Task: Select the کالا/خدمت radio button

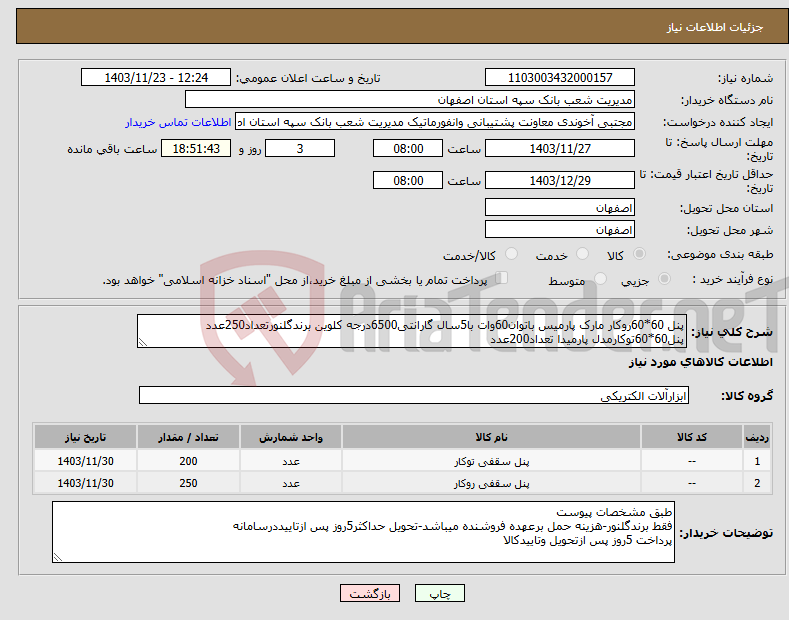Action: click(x=511, y=254)
